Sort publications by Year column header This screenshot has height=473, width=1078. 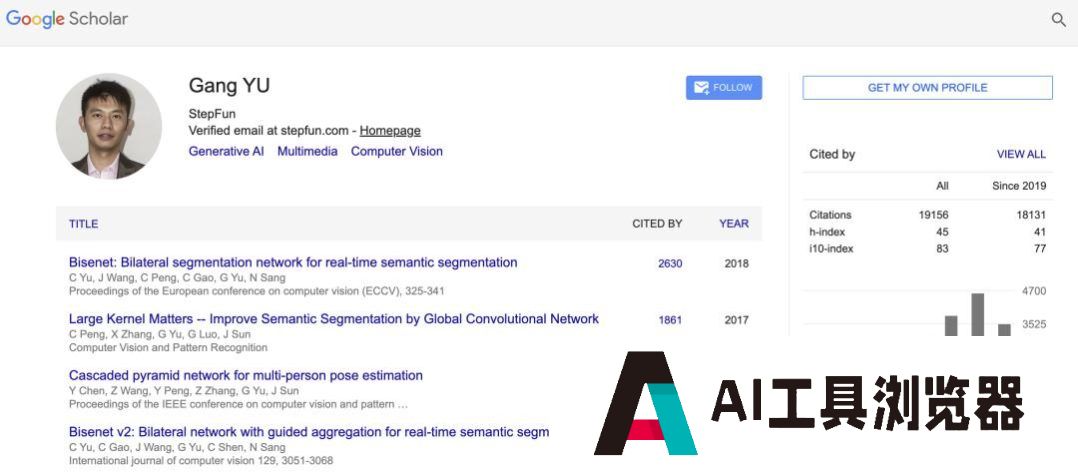point(734,223)
